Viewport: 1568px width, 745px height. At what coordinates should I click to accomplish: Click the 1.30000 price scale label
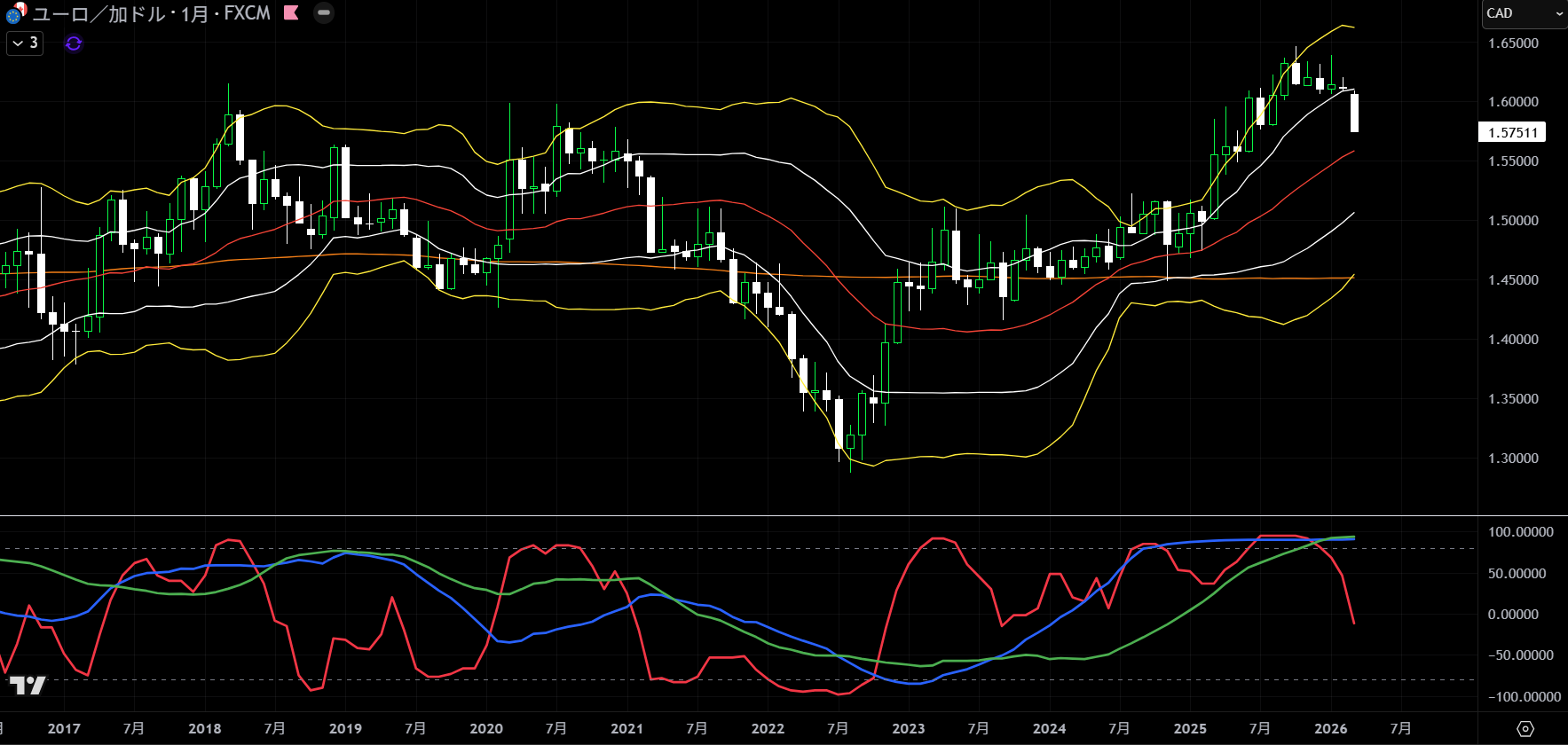pyautogui.click(x=1513, y=458)
